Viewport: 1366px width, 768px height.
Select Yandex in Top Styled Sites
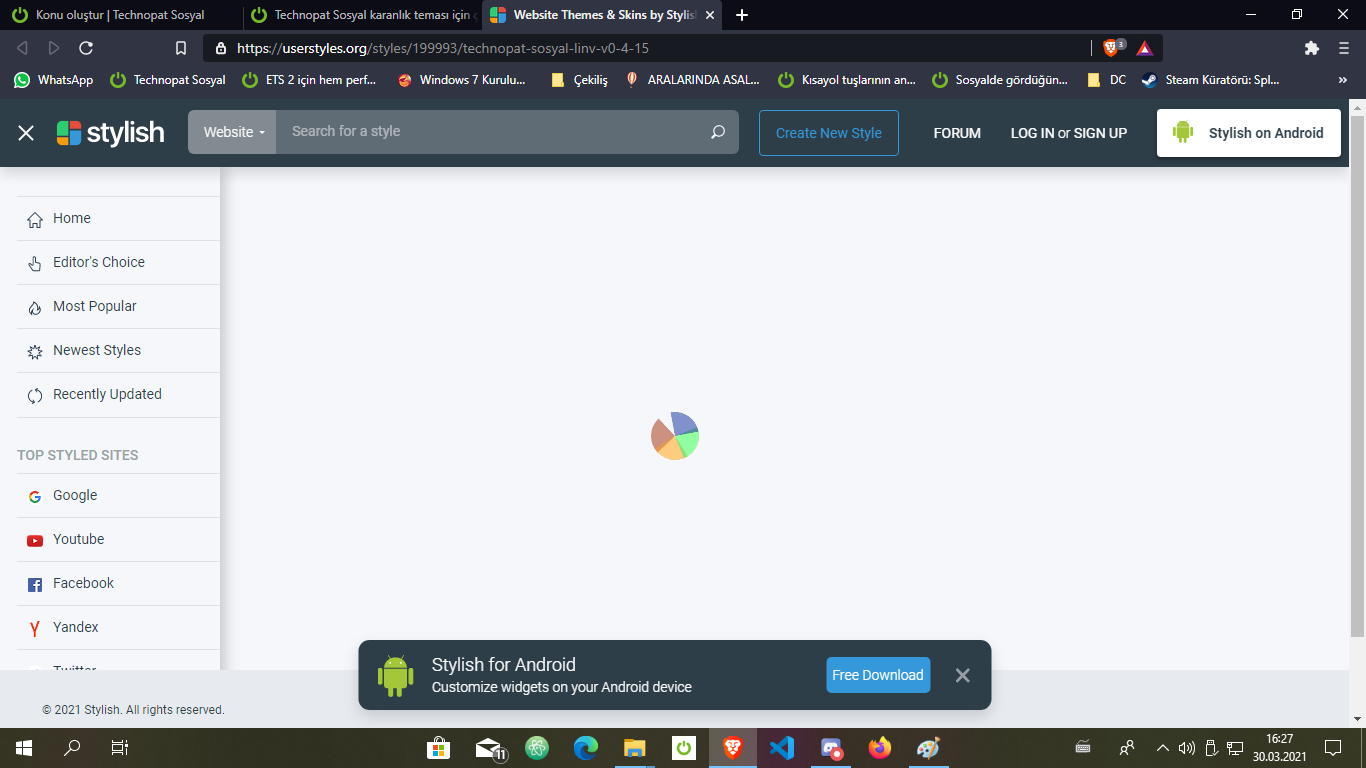coord(118,627)
